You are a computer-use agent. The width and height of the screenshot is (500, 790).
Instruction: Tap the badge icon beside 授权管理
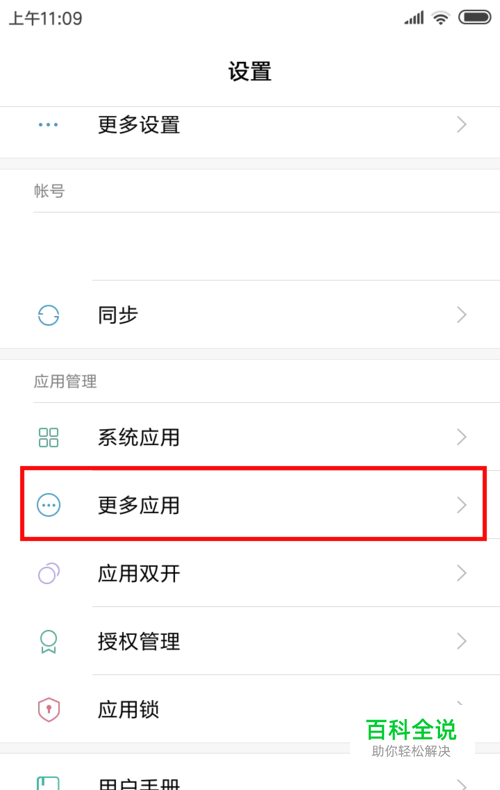coord(48,641)
